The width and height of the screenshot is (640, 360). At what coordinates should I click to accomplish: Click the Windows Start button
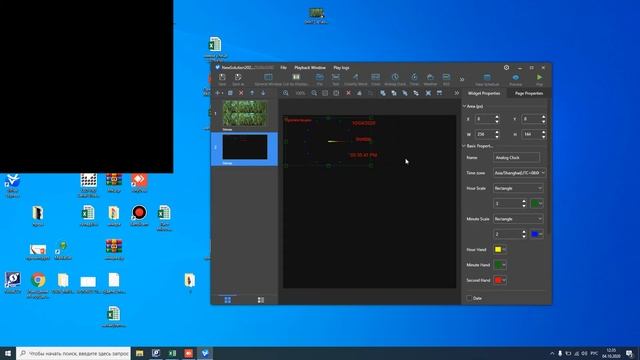[8, 353]
